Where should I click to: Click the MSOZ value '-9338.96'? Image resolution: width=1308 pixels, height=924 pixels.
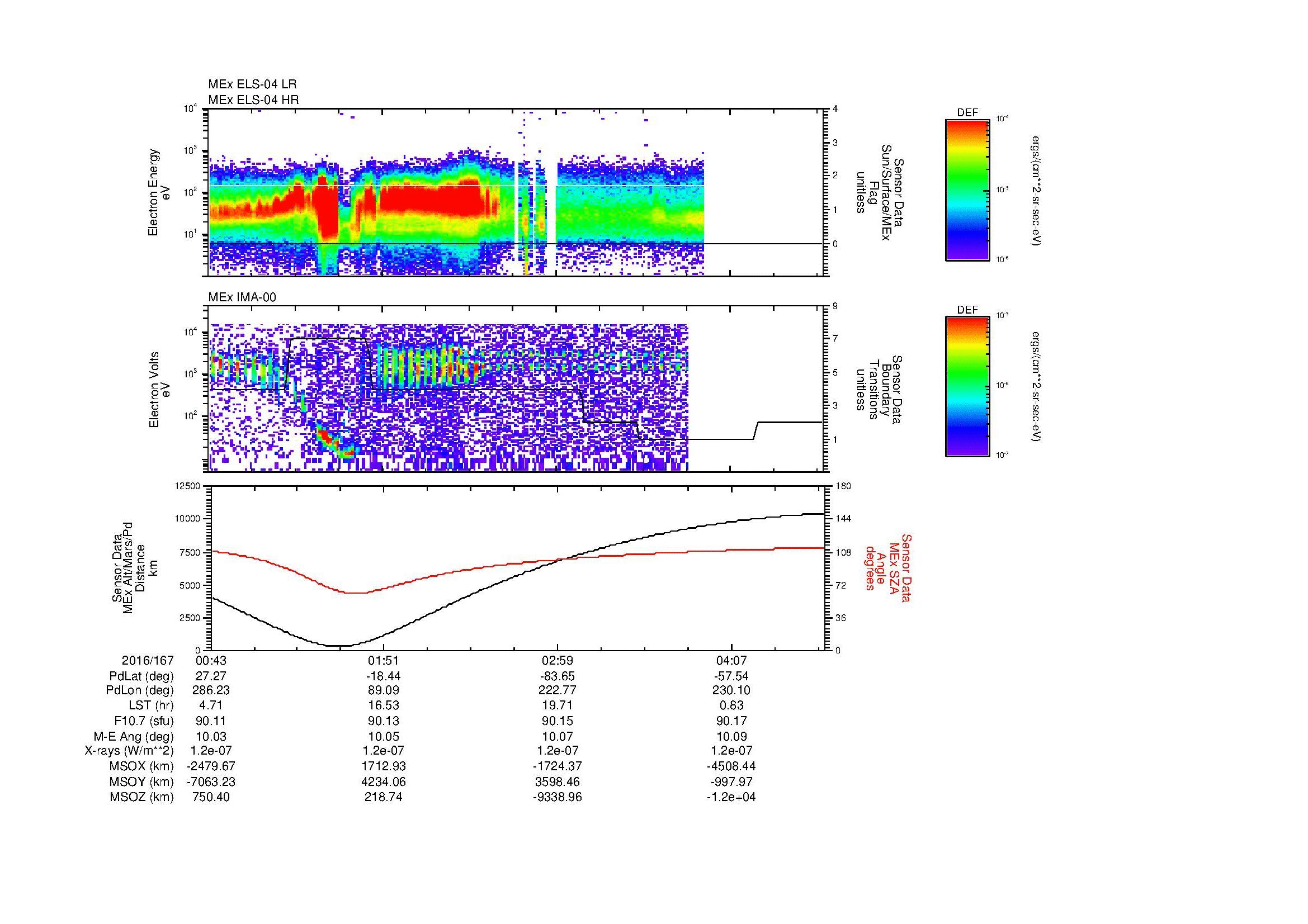(557, 797)
